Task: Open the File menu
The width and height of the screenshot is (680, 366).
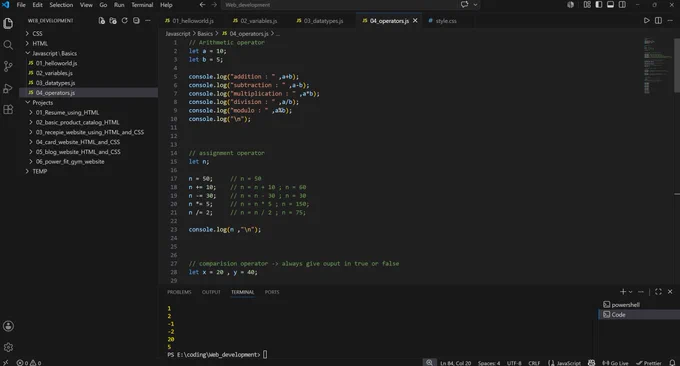Action: coord(21,5)
